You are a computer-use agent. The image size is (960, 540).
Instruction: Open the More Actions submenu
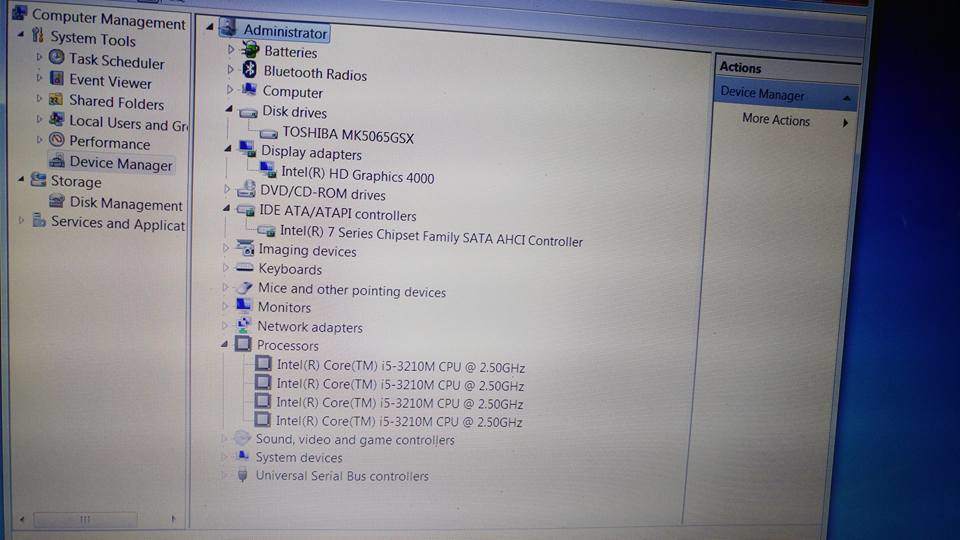coord(845,122)
